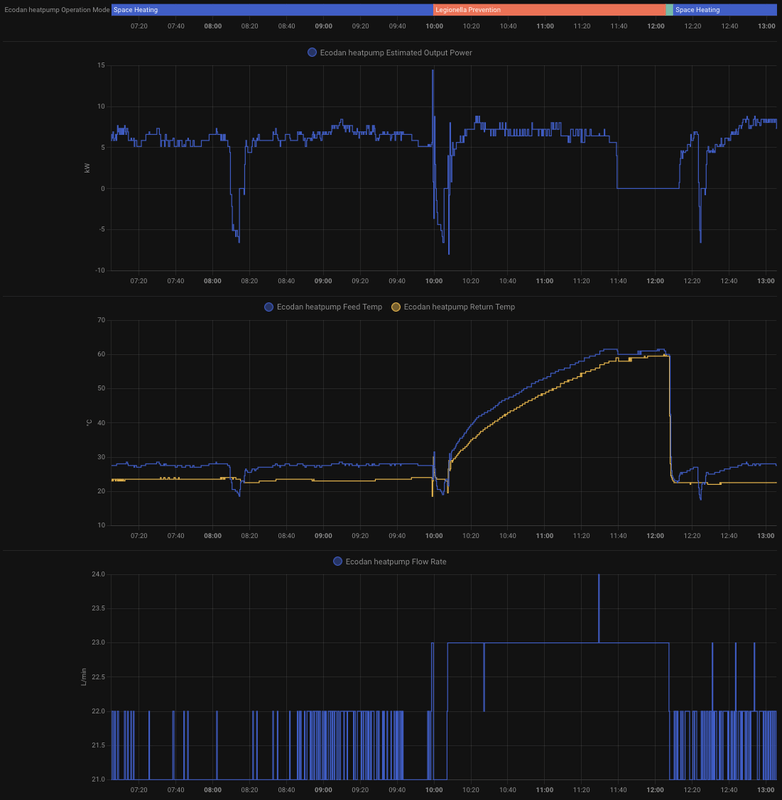The height and width of the screenshot is (800, 782).
Task: Click the zero output plateau before 12:00
Action: tap(648, 188)
